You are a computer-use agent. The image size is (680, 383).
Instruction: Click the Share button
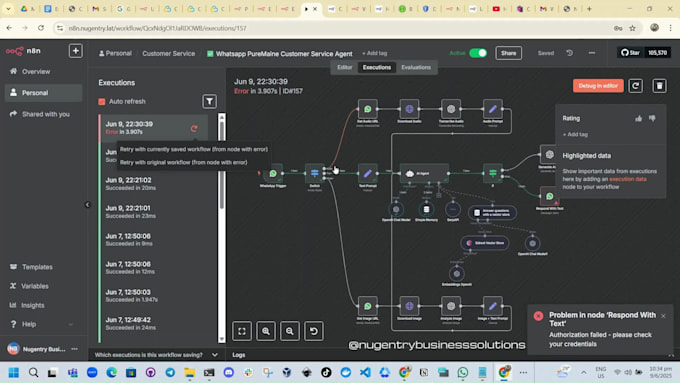tap(508, 53)
